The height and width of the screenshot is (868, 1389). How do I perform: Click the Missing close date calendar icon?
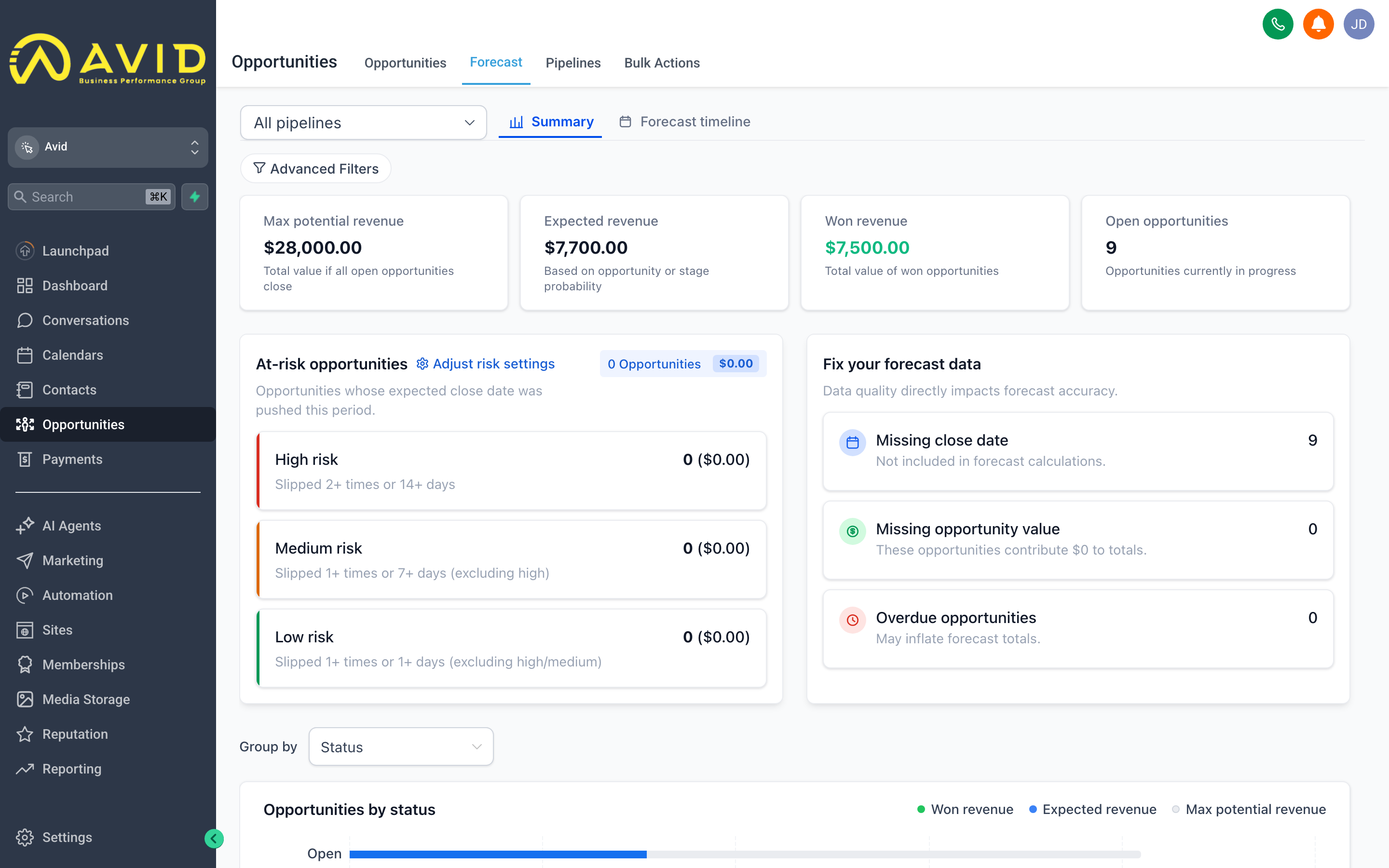click(x=852, y=443)
